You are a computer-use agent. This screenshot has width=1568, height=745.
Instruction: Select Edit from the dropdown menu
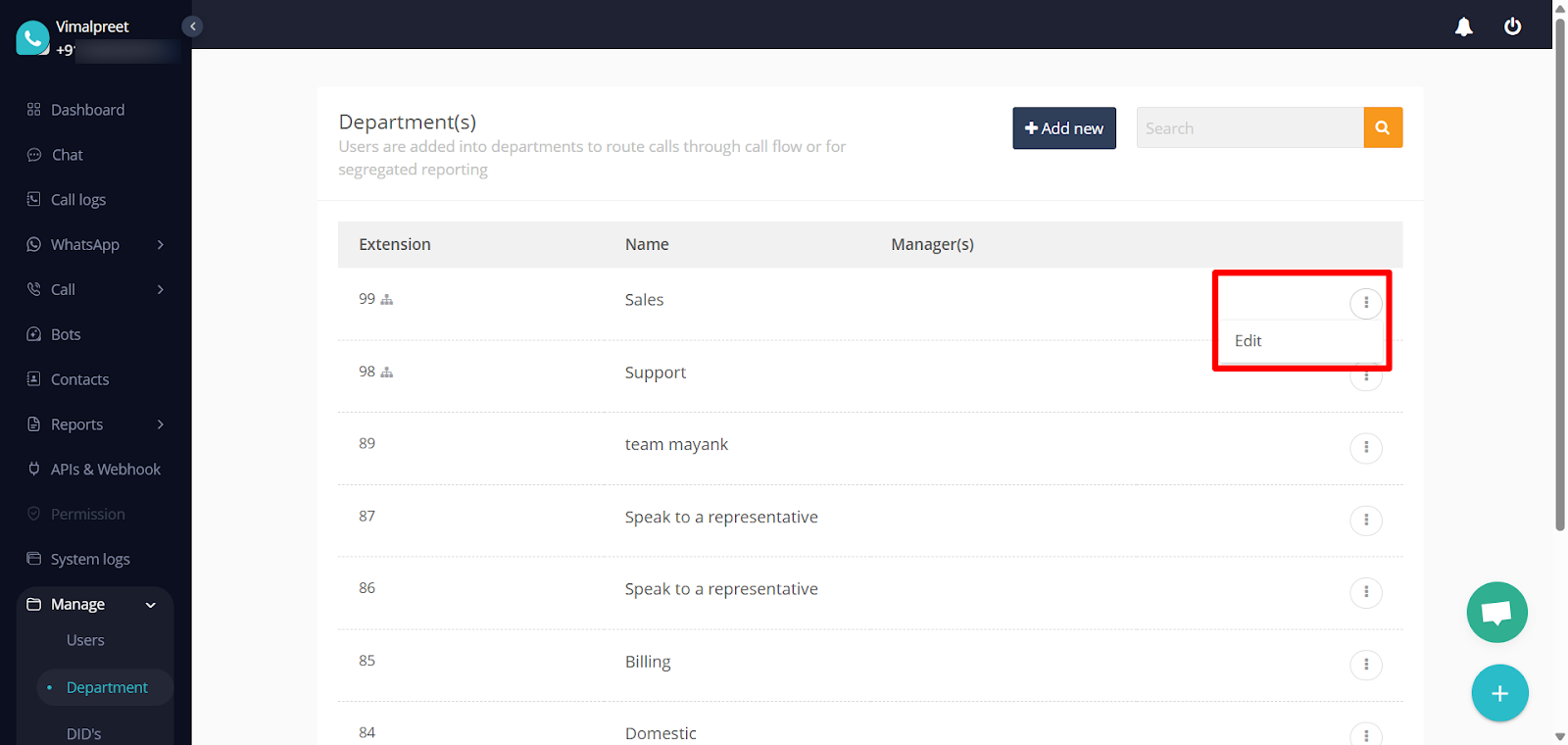point(1248,341)
